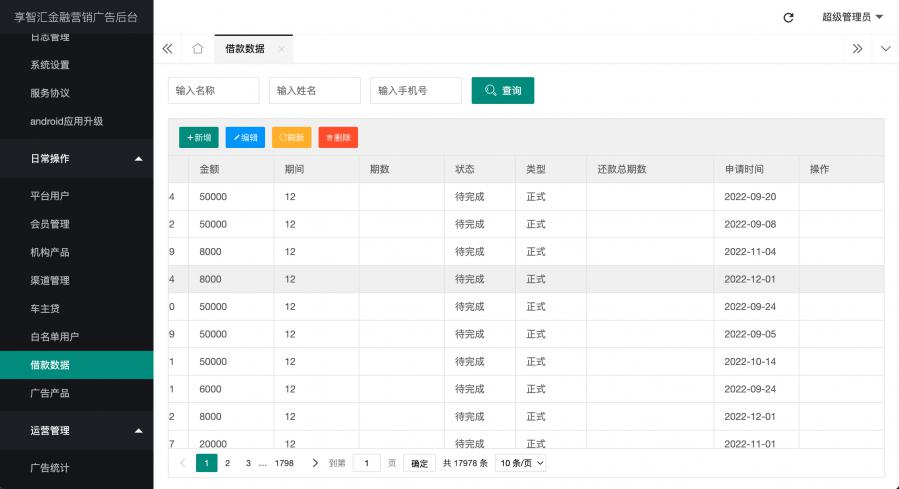The height and width of the screenshot is (489, 899).
Task: Click the 输入手机号 input field
Action: (x=415, y=90)
